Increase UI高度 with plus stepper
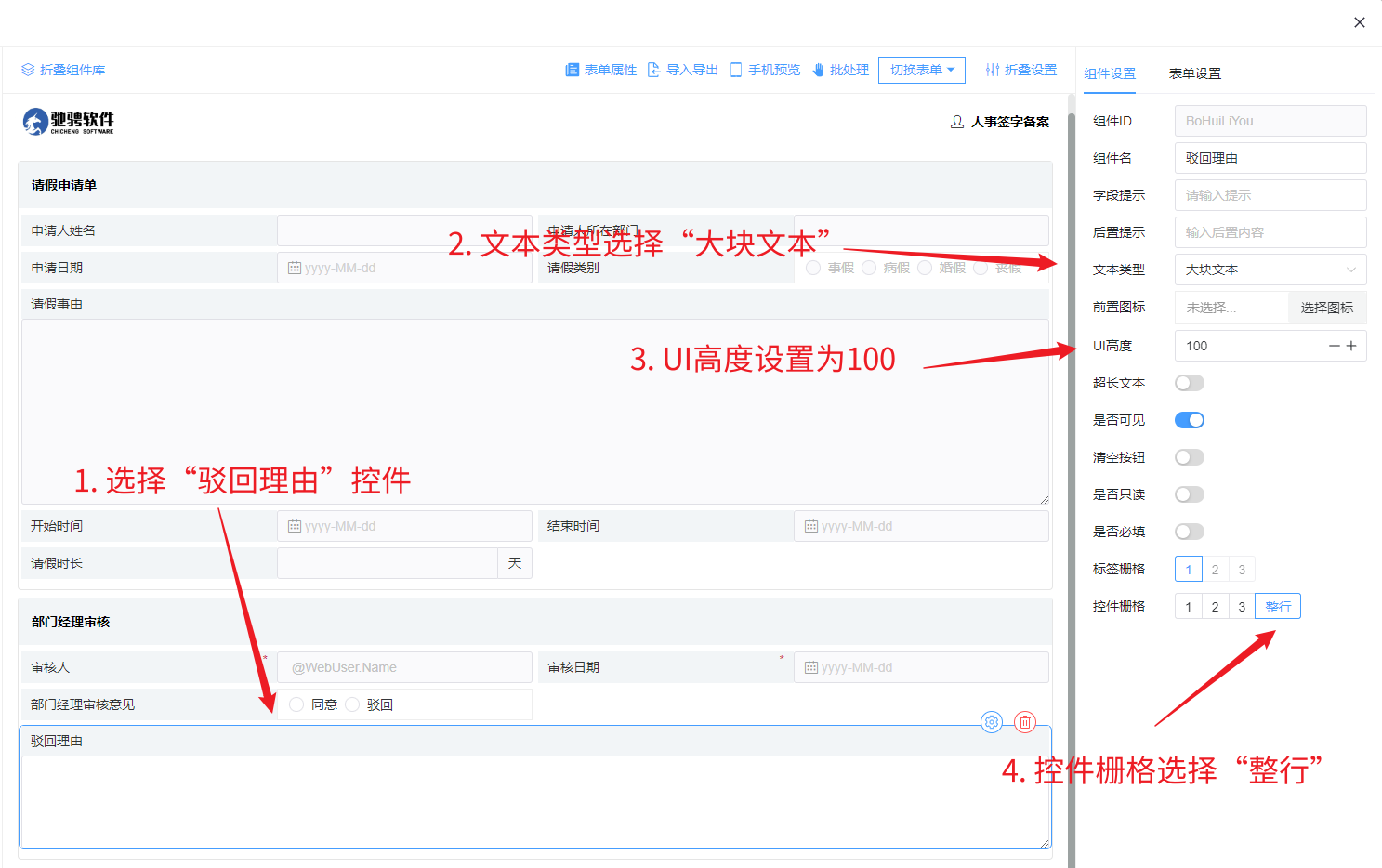 point(1351,346)
